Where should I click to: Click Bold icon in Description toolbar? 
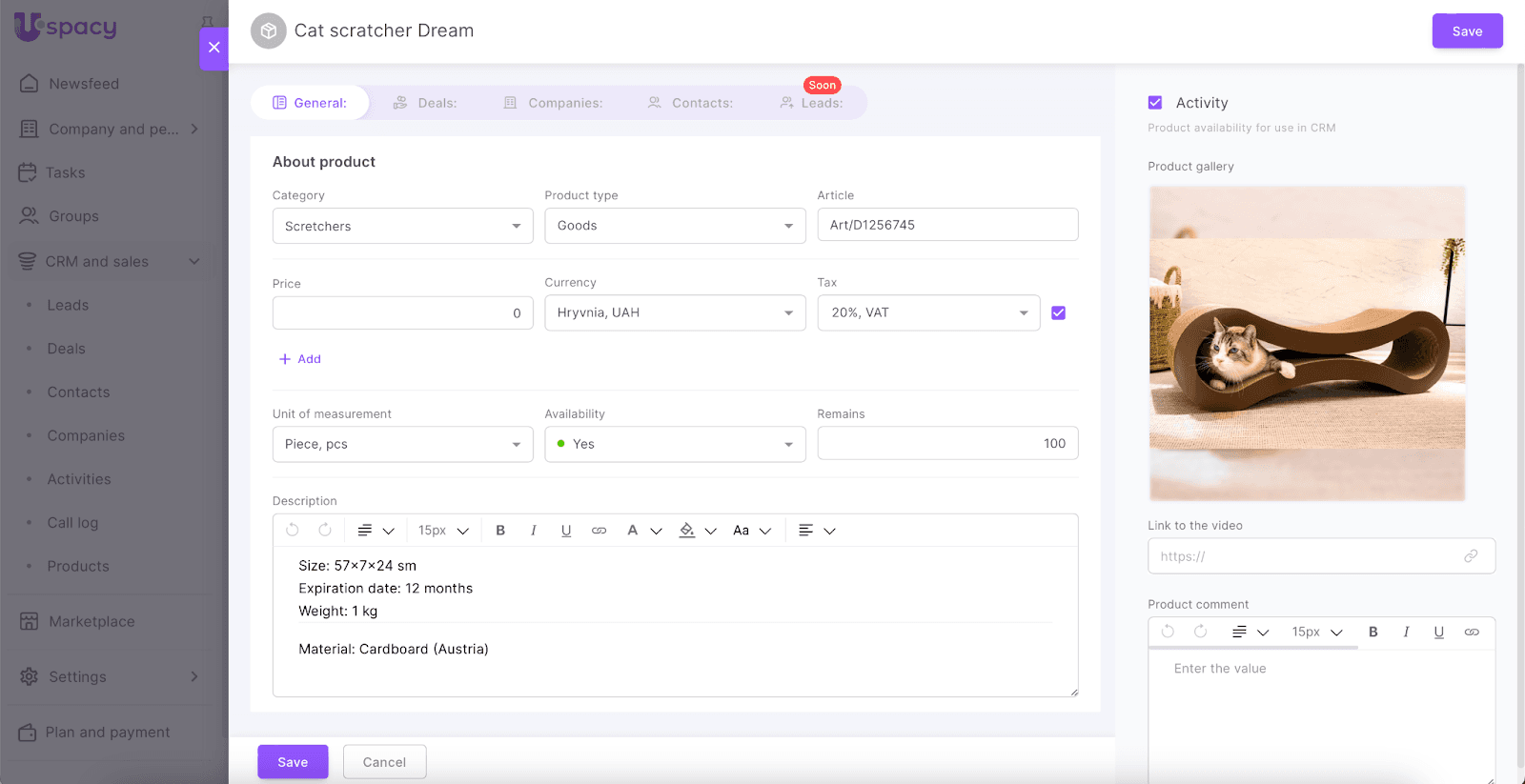tap(500, 531)
